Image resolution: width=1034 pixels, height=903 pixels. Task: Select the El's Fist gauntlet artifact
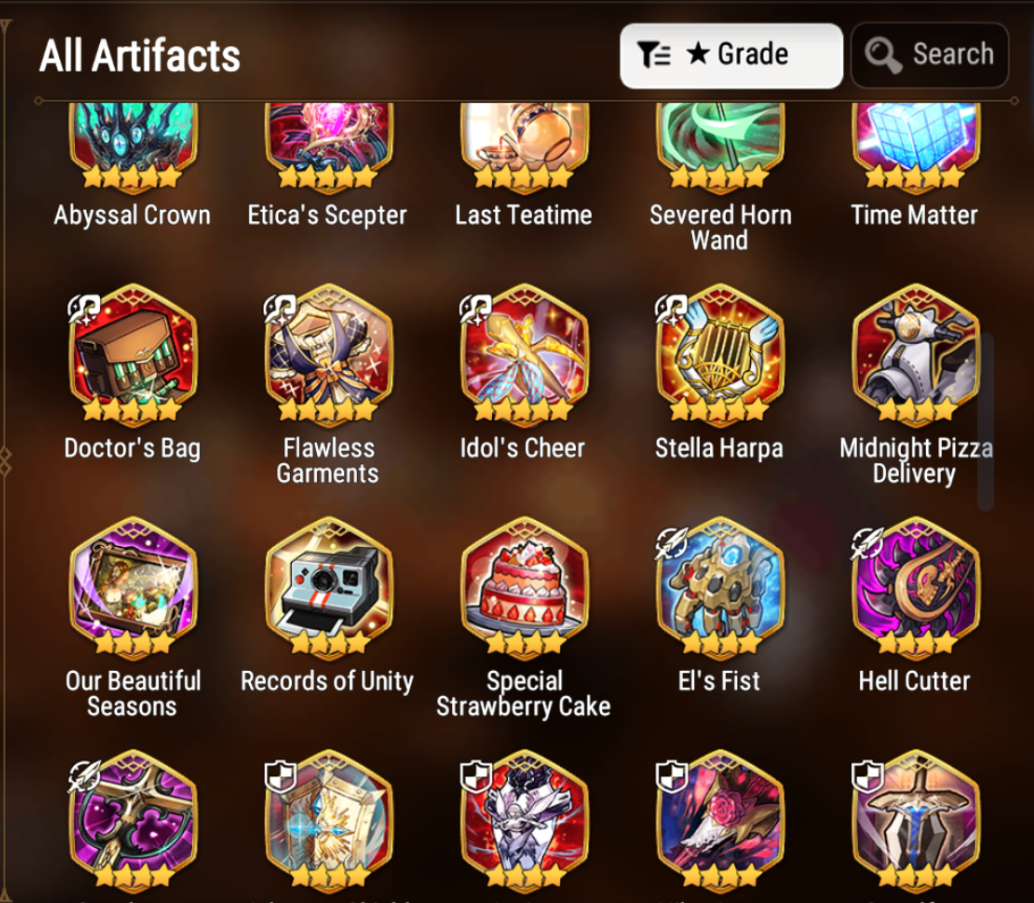pyautogui.click(x=719, y=587)
